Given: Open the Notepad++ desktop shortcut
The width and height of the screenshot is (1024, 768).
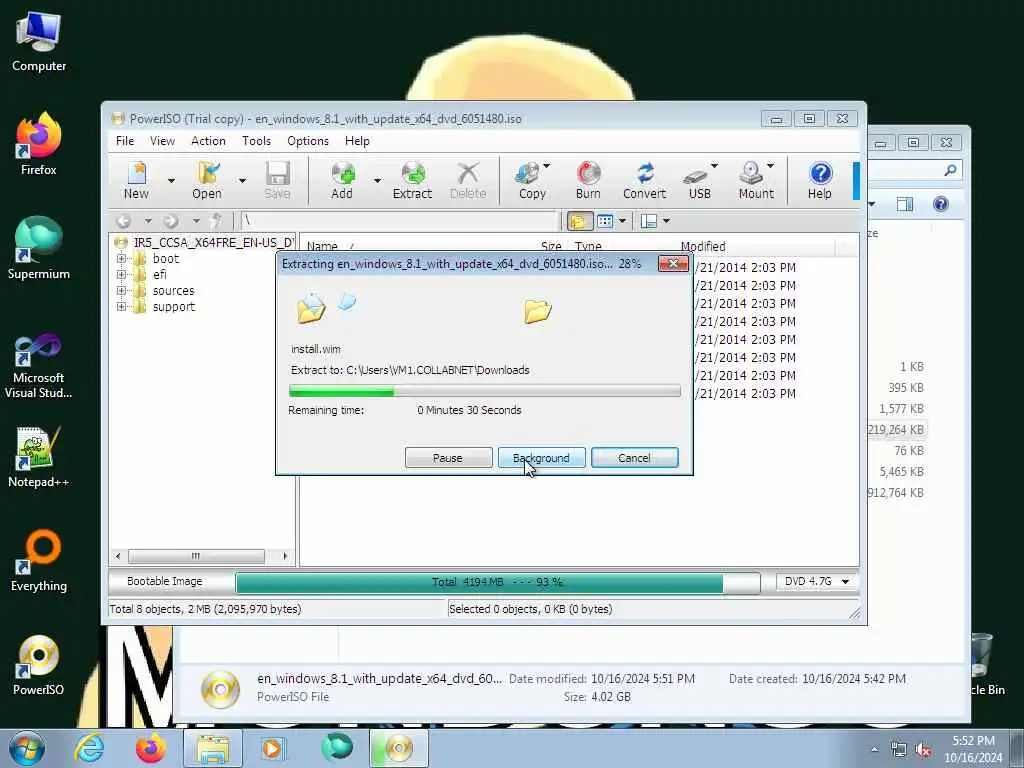Looking at the screenshot, I should coord(39,457).
